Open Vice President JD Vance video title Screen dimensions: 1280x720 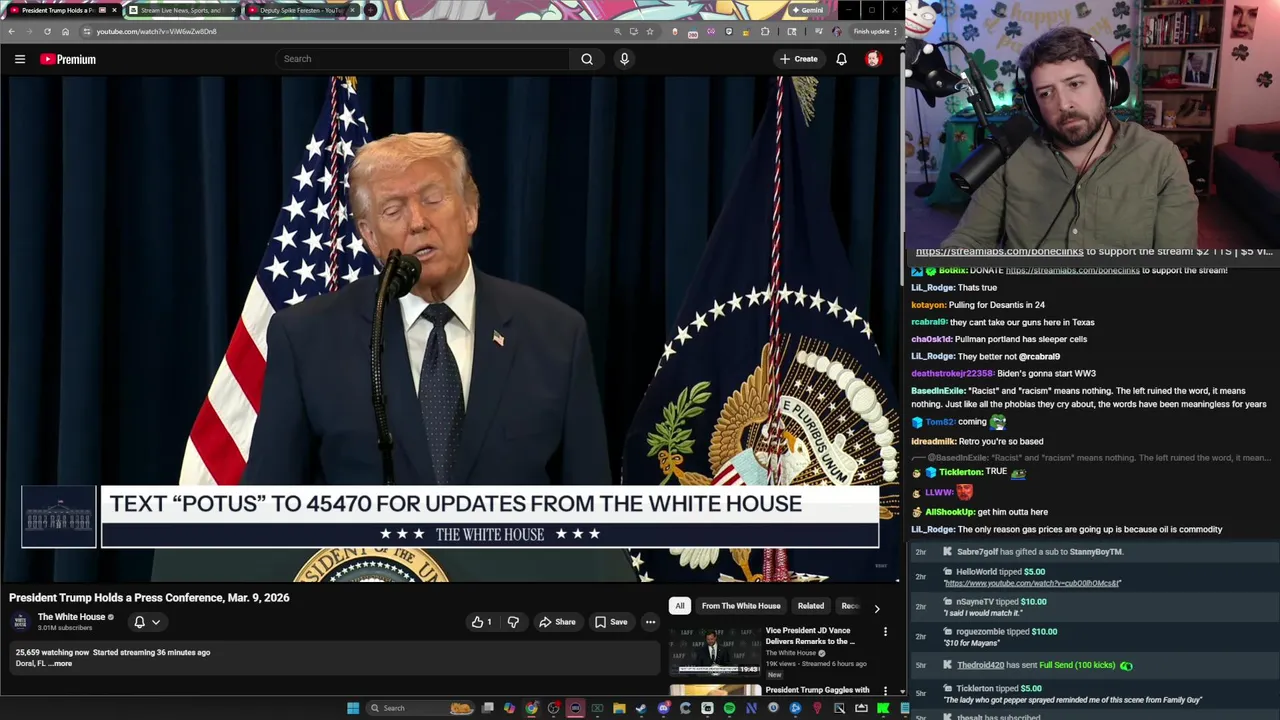point(808,636)
